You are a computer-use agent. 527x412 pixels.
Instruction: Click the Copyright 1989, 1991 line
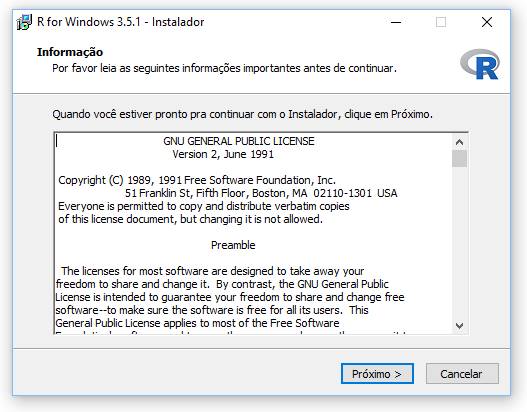pos(197,180)
